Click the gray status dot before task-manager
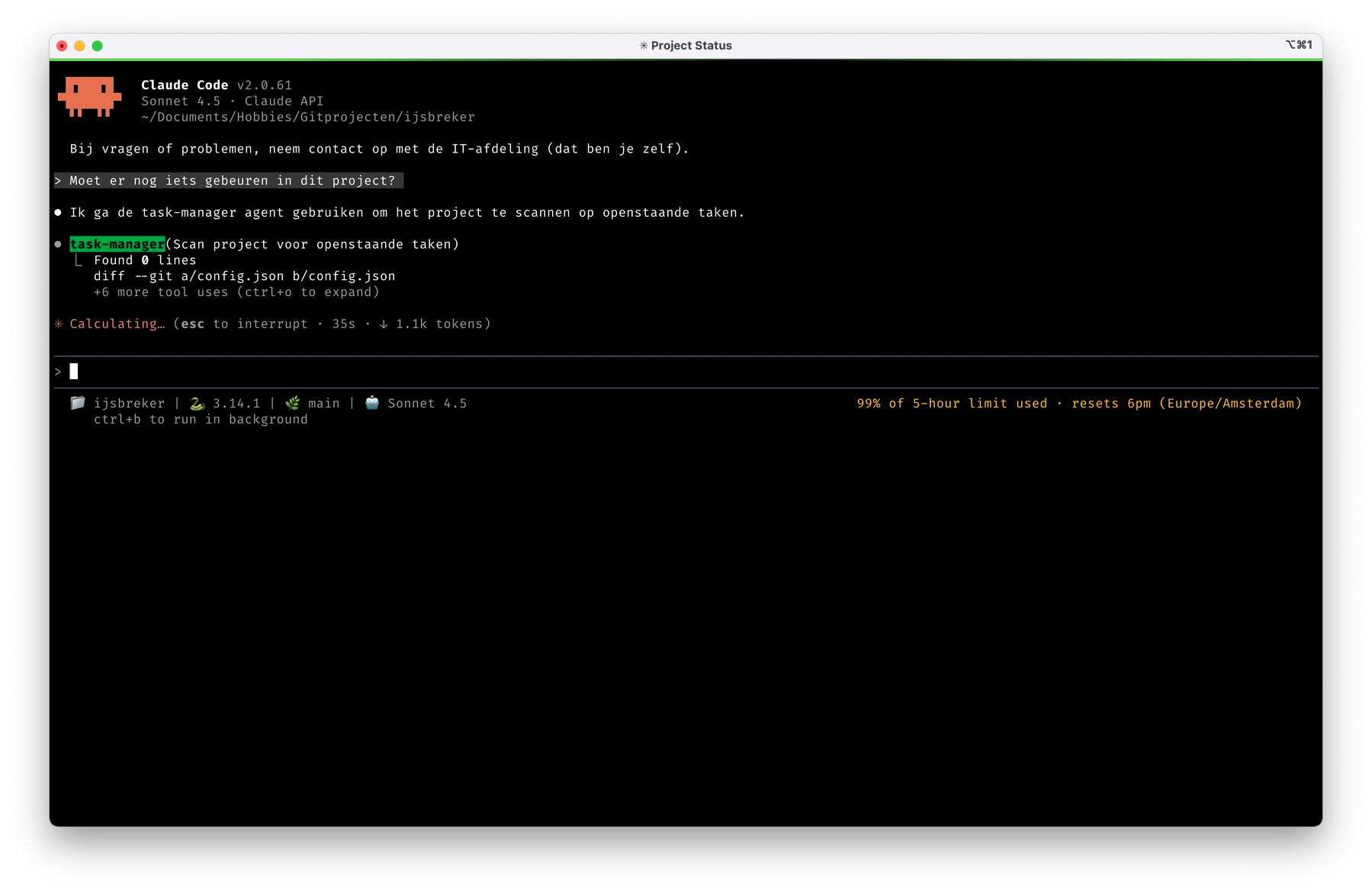The width and height of the screenshot is (1372, 892). (x=58, y=244)
